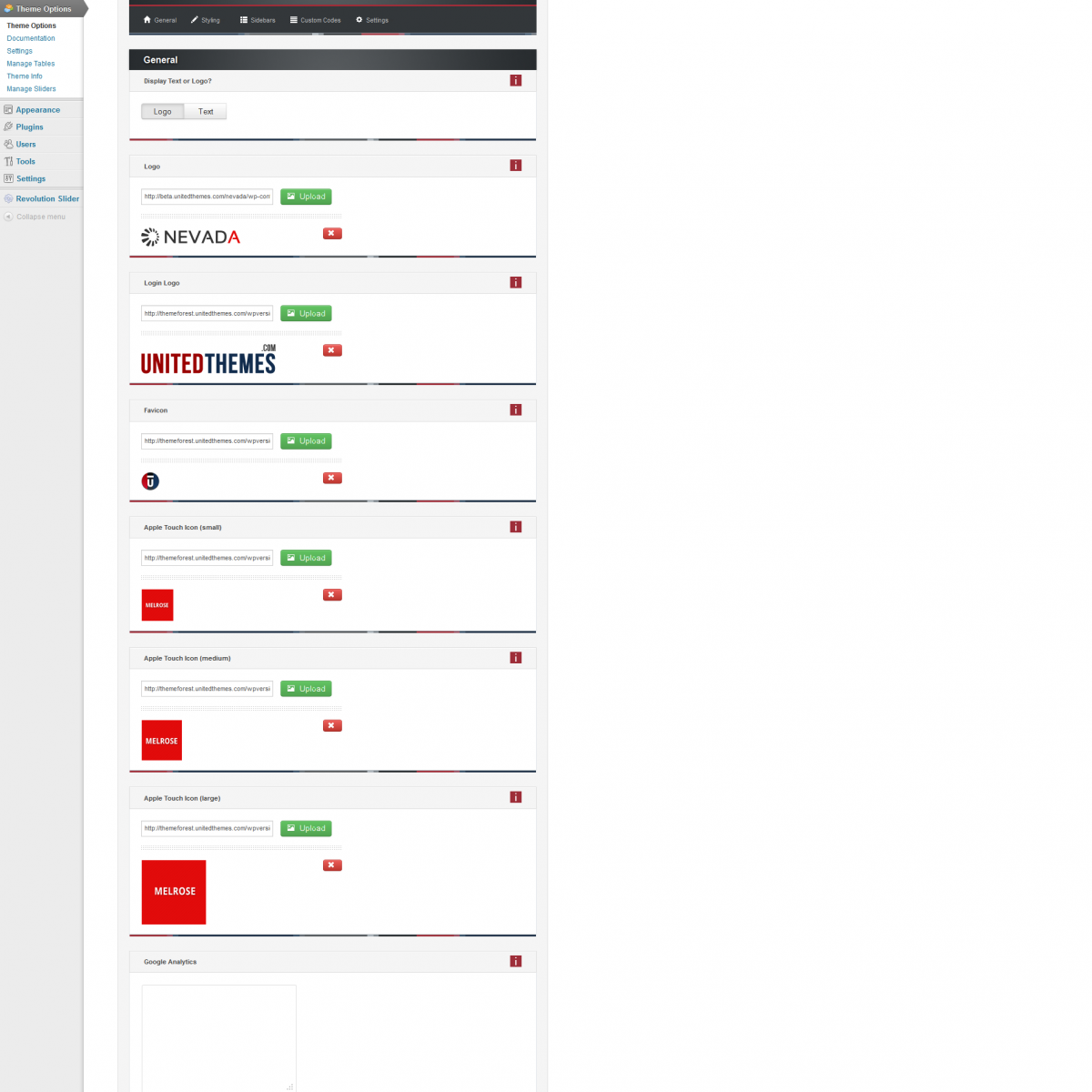Click the Google Analytics text area
The width and height of the screenshot is (1092, 1092).
218,1037
